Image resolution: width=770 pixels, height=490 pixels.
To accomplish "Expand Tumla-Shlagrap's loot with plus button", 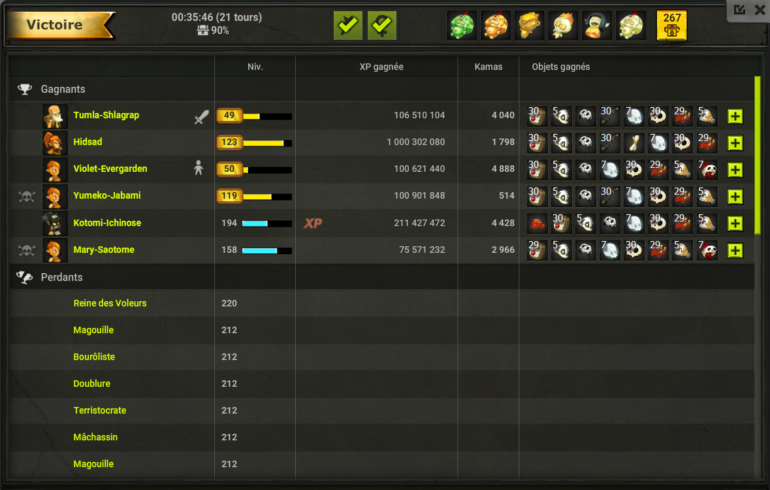I will [x=735, y=116].
